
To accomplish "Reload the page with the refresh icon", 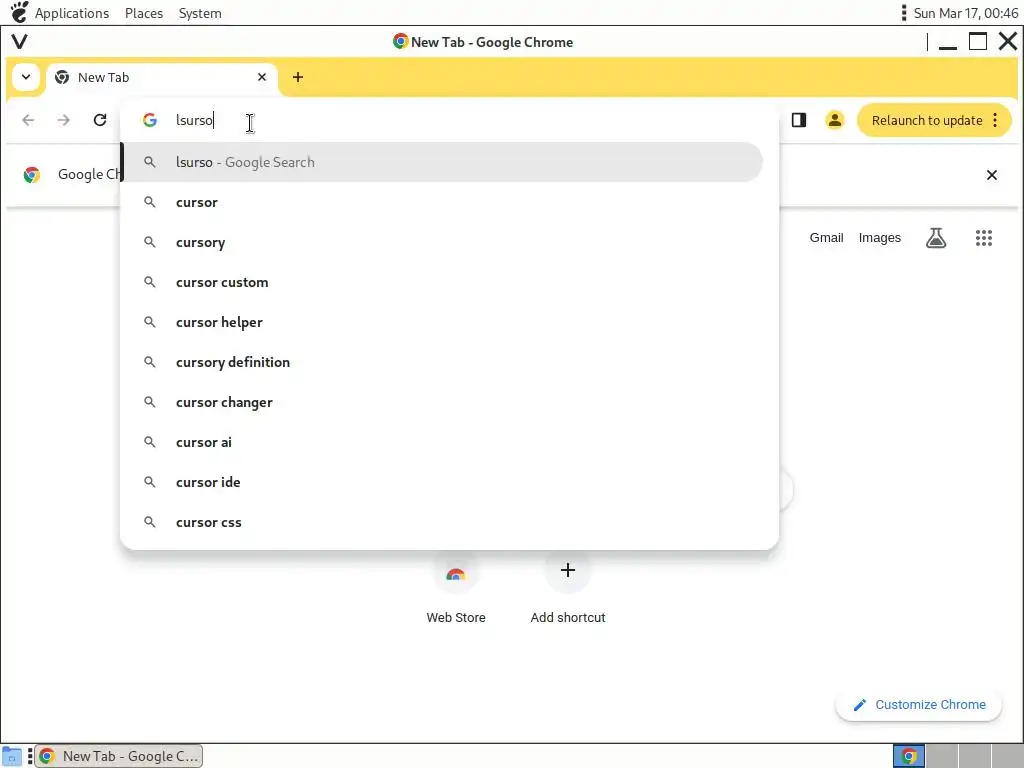I will (x=100, y=120).
